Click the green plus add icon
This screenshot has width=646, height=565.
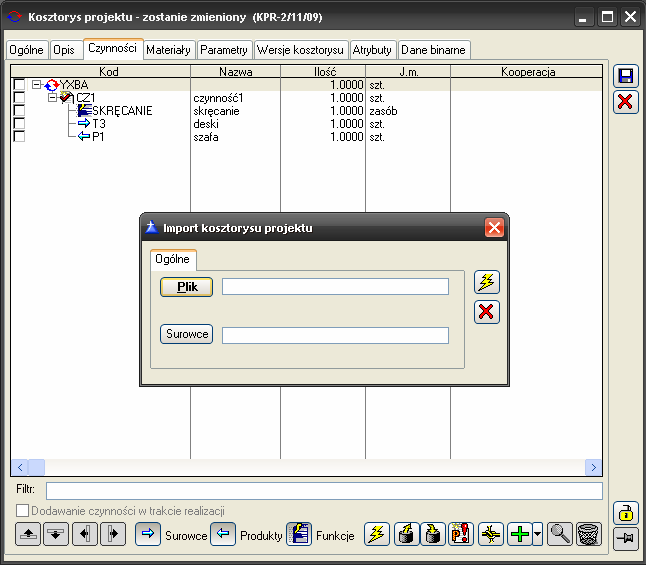tap(520, 534)
